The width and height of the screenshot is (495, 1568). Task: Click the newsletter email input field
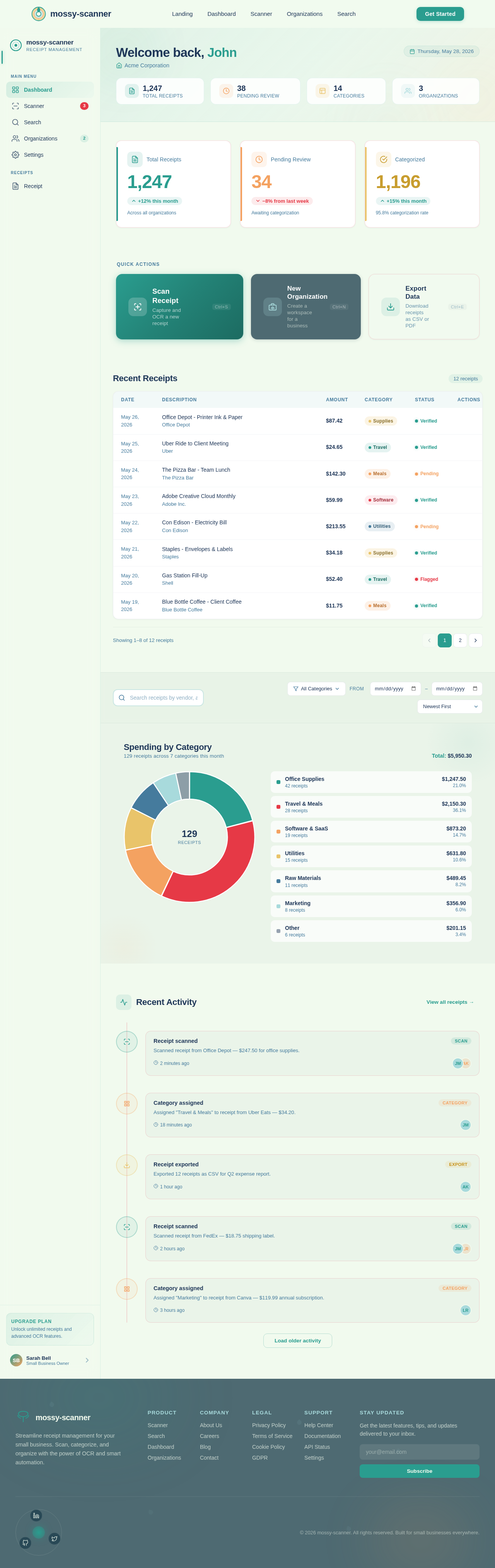pyautogui.click(x=420, y=1452)
